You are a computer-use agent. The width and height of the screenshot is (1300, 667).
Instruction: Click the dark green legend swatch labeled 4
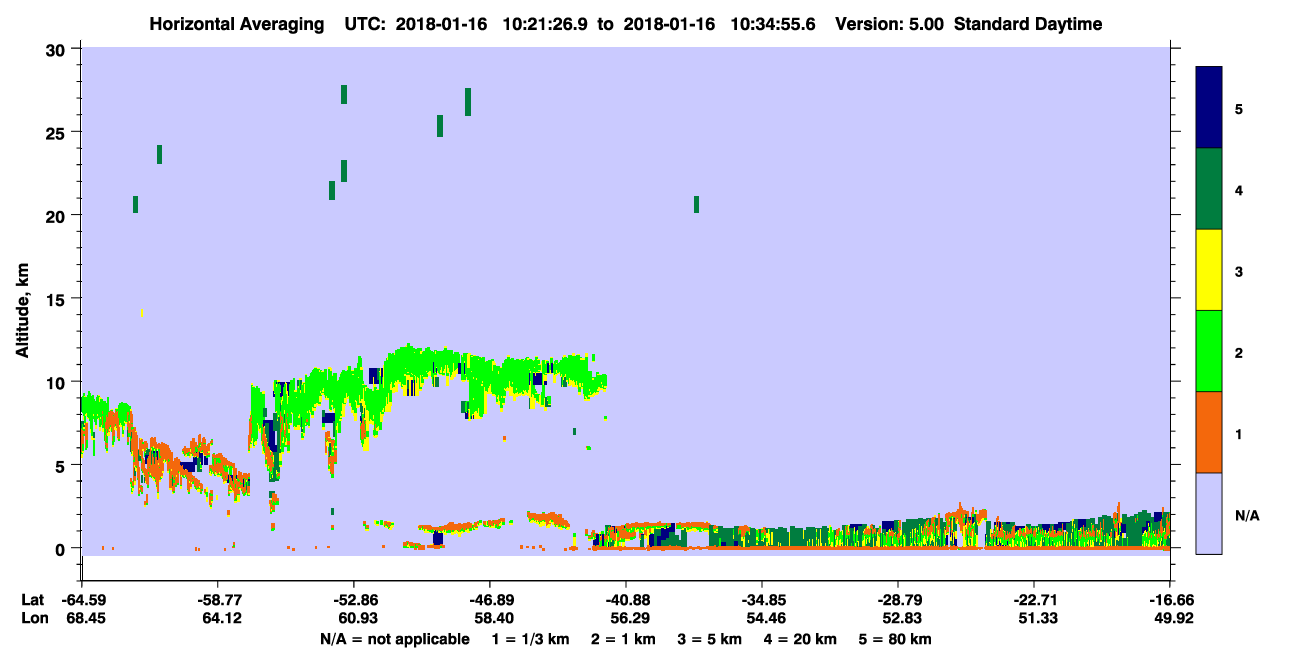(1209, 189)
